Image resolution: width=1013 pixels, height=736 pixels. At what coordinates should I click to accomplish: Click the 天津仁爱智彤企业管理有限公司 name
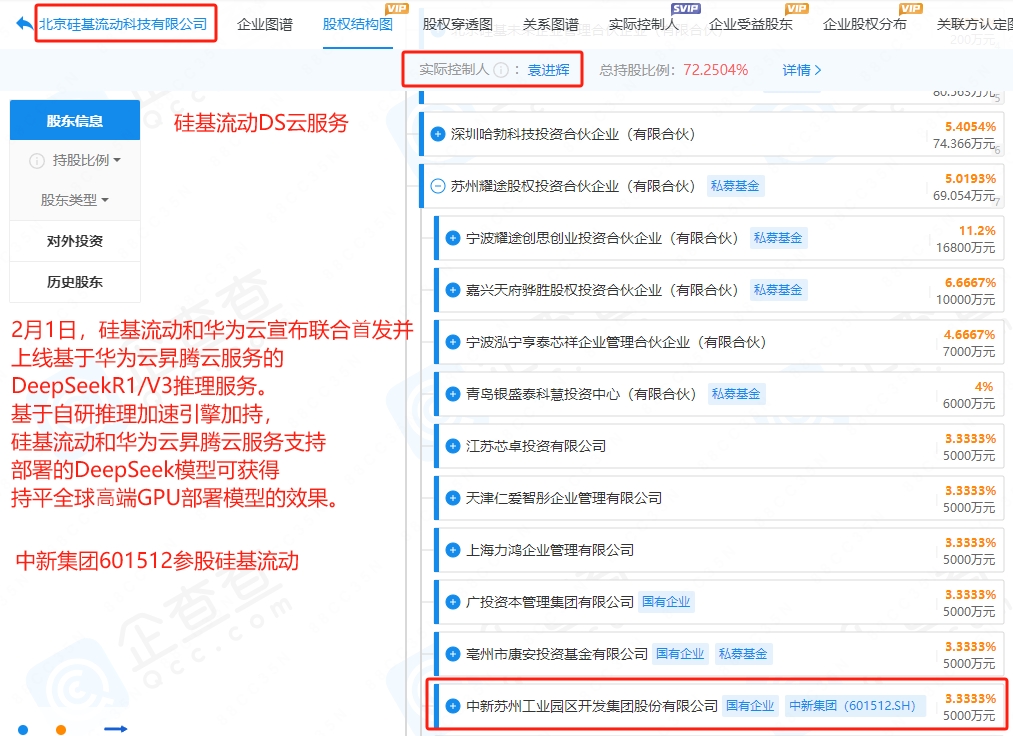[564, 498]
